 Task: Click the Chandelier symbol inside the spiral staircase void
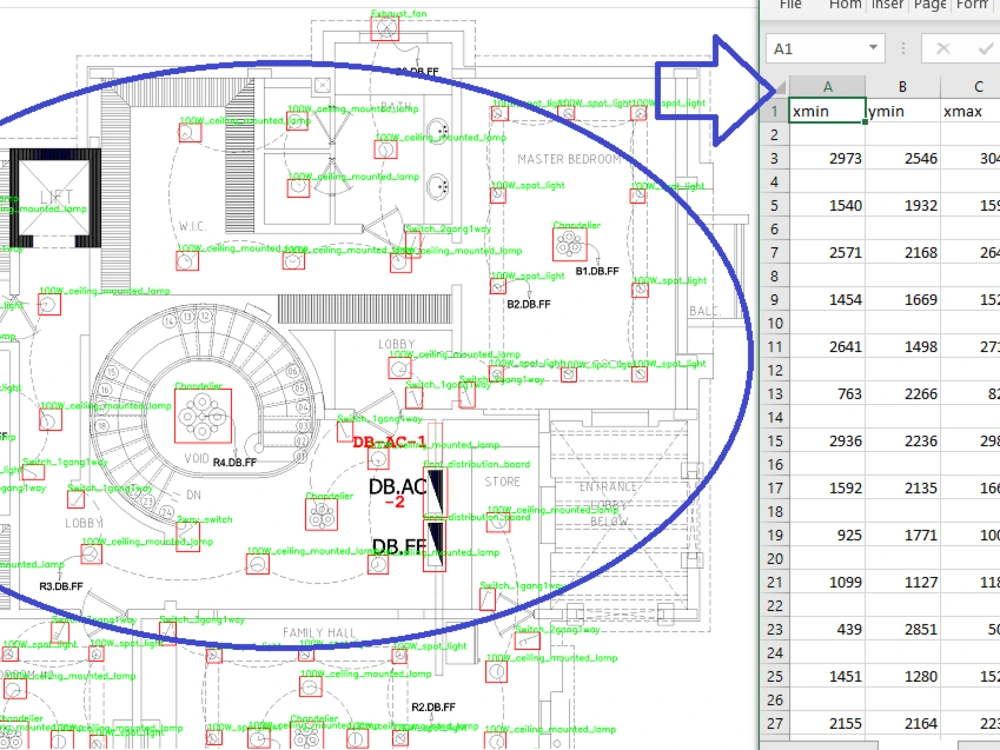(x=203, y=416)
